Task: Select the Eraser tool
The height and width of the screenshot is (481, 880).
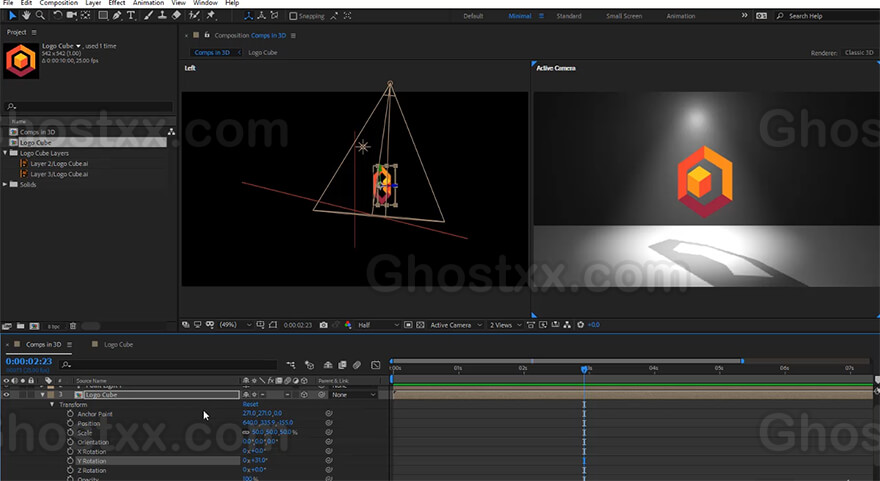Action: [176, 16]
